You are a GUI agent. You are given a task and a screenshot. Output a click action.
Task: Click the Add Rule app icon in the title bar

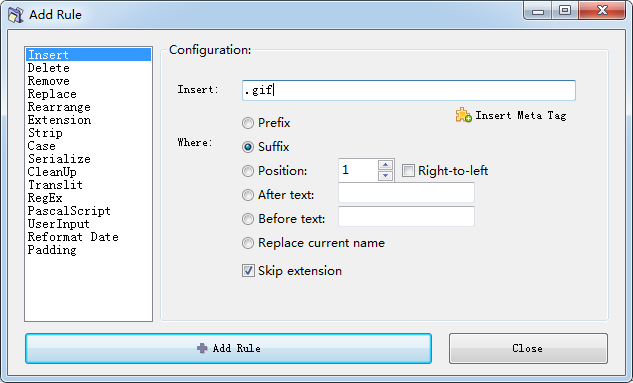[x=16, y=15]
